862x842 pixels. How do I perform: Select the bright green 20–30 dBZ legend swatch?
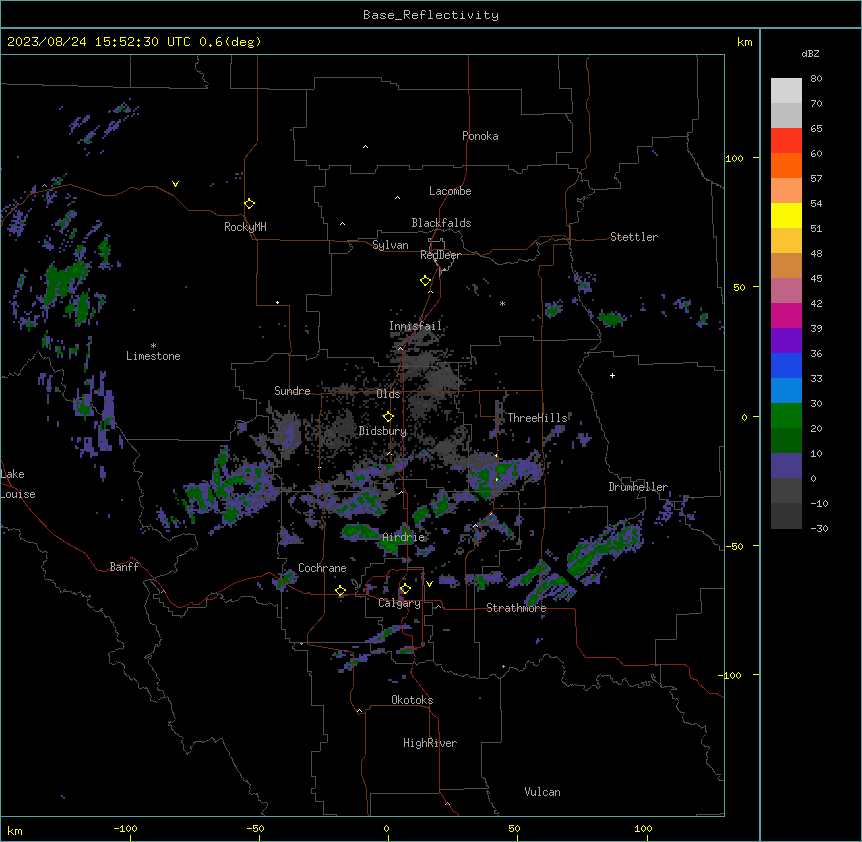pos(786,416)
